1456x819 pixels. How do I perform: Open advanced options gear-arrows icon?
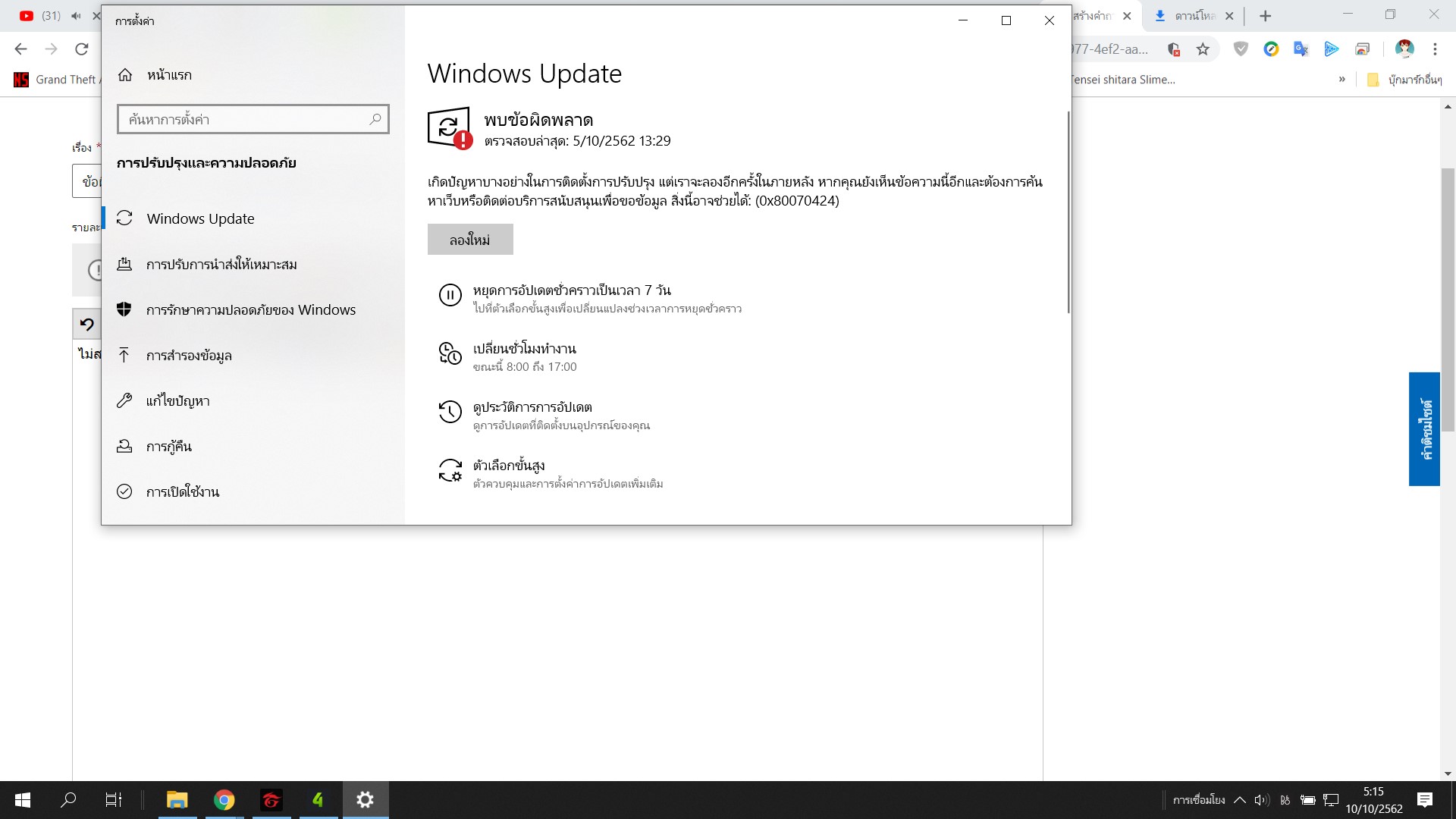pyautogui.click(x=450, y=470)
